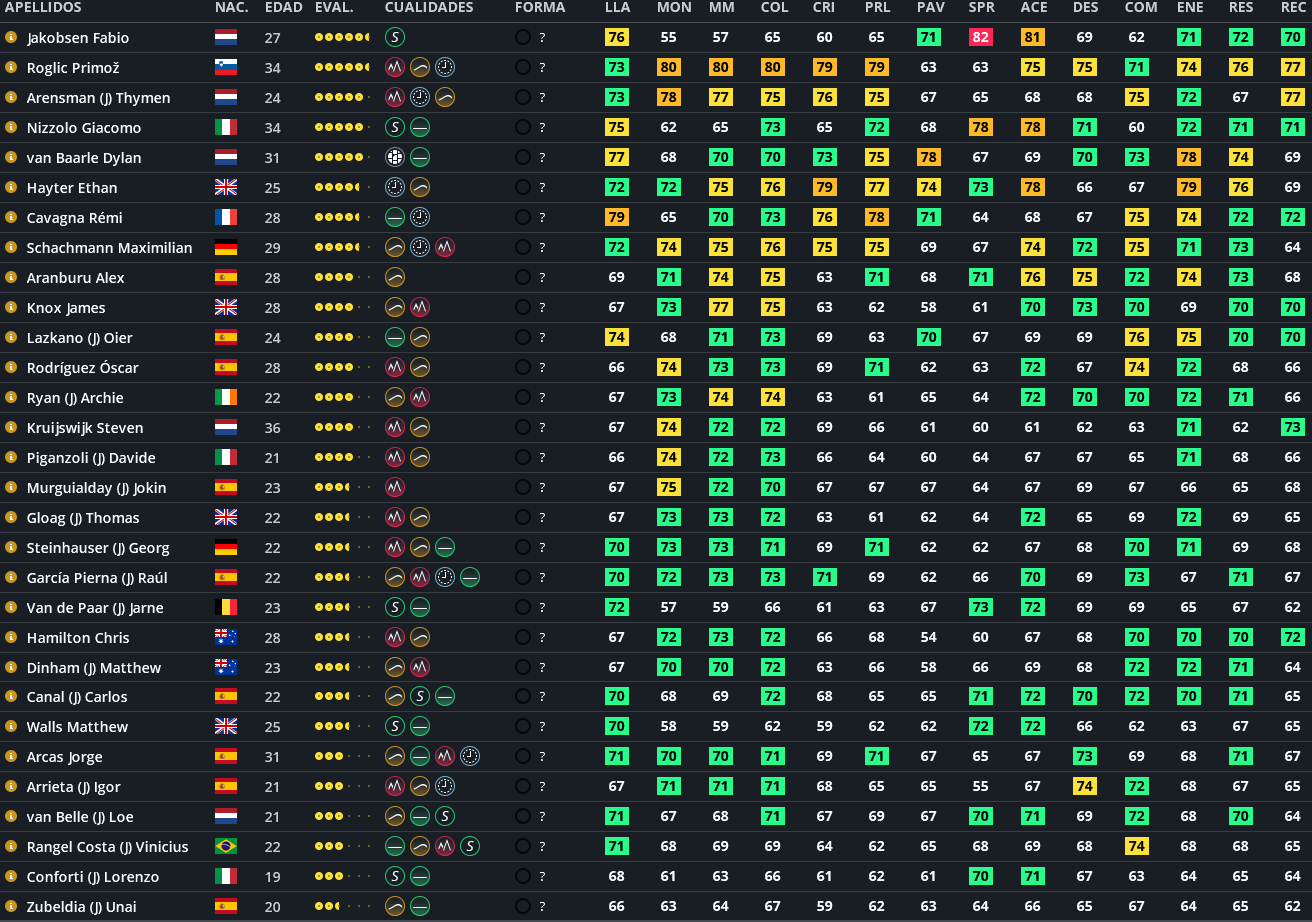Click the EVAL. column header
1312x922 pixels.
coord(333,8)
